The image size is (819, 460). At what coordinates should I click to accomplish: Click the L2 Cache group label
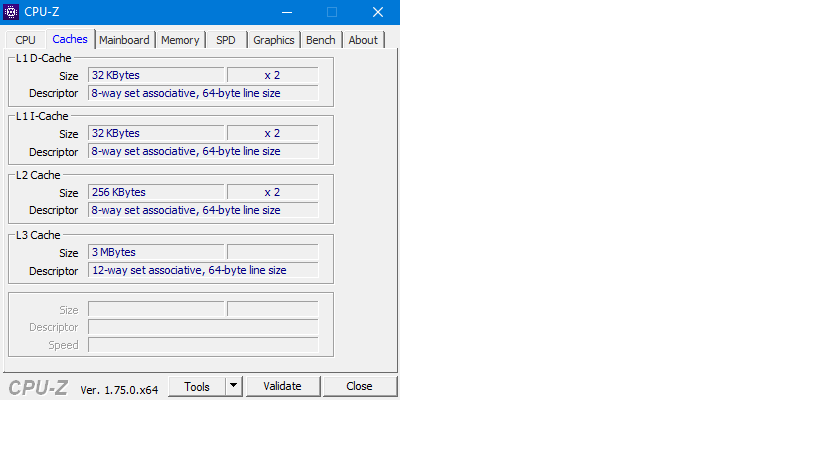click(38, 175)
